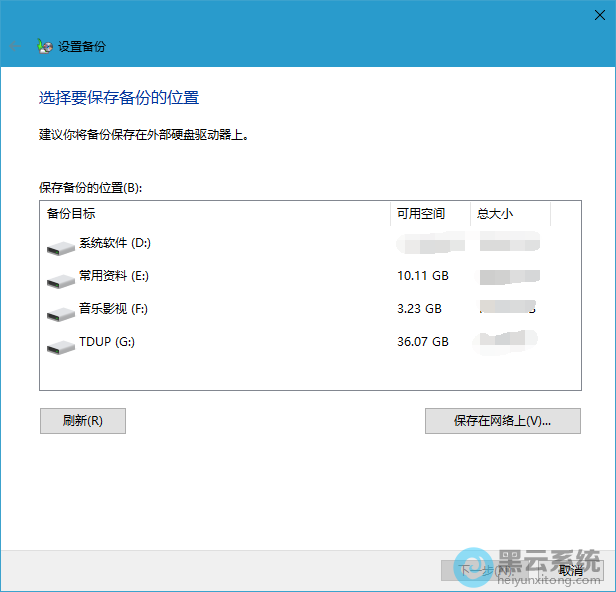Click the drive icon for 音乐影视 (F:)
This screenshot has width=616, height=592.
coord(60,312)
